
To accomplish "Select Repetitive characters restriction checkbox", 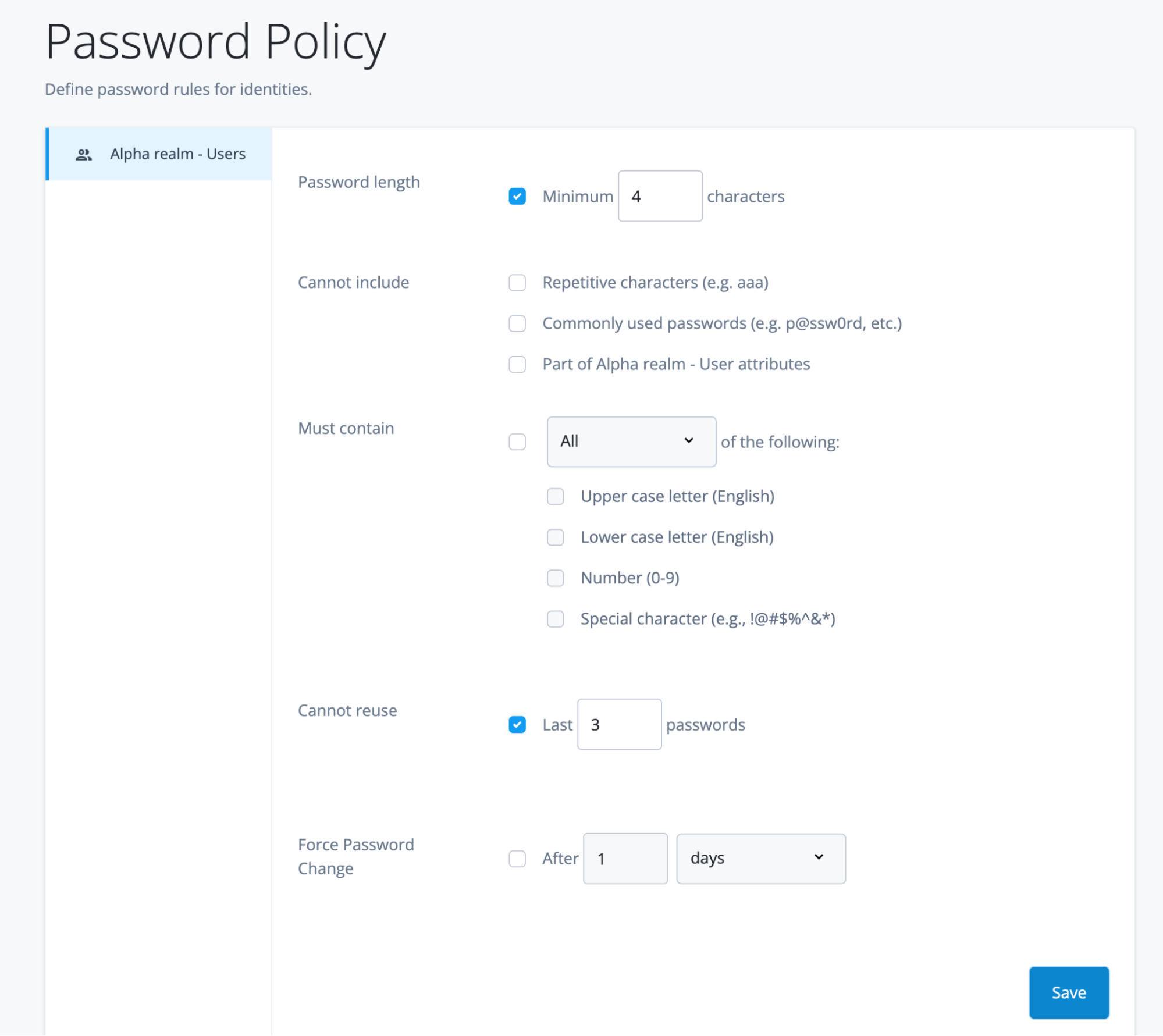I will (x=517, y=282).
